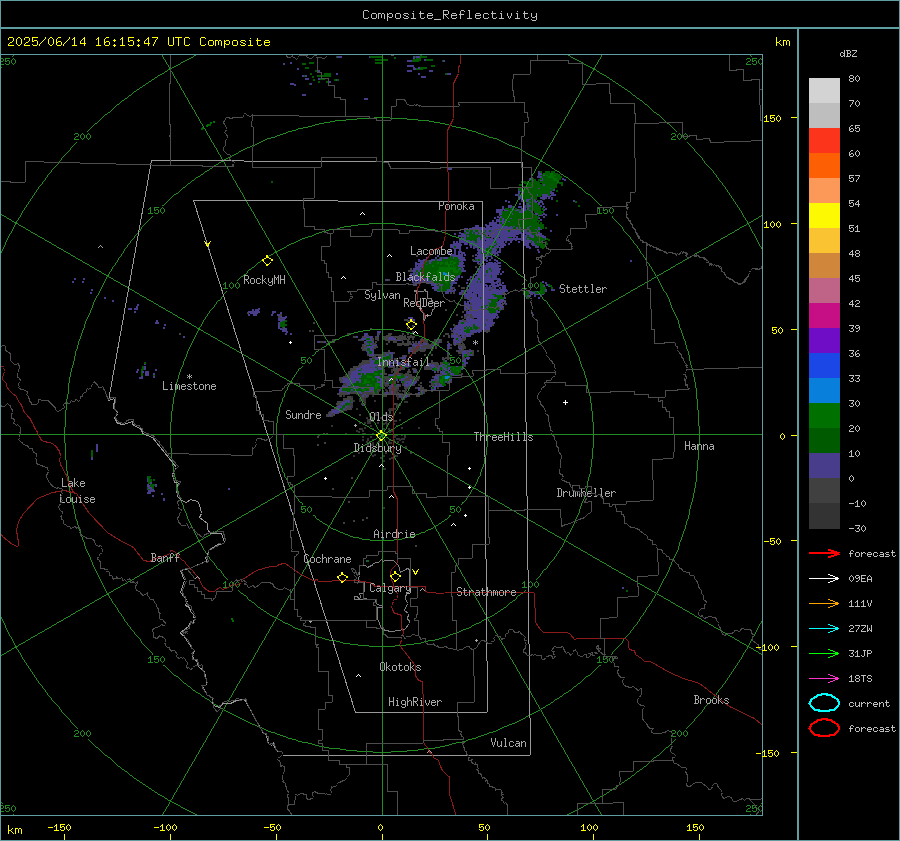Click the yellow diamond marker near RedDeer

click(x=411, y=325)
